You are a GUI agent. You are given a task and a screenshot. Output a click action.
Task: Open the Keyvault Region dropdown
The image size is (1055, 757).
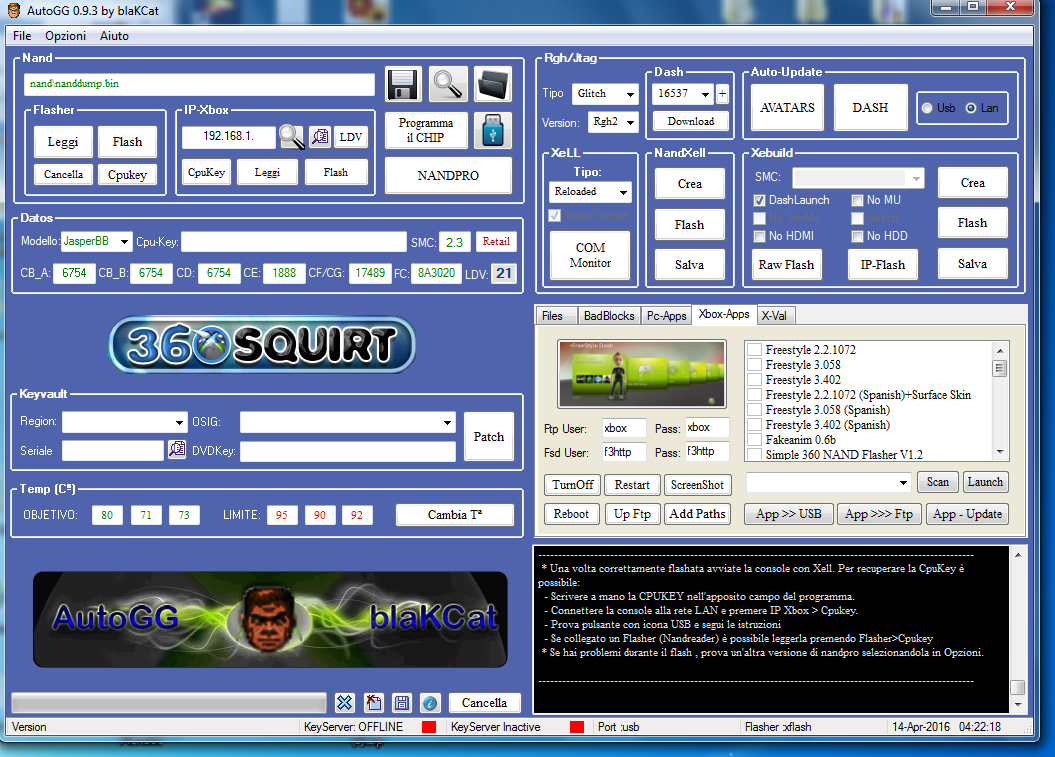(179, 423)
